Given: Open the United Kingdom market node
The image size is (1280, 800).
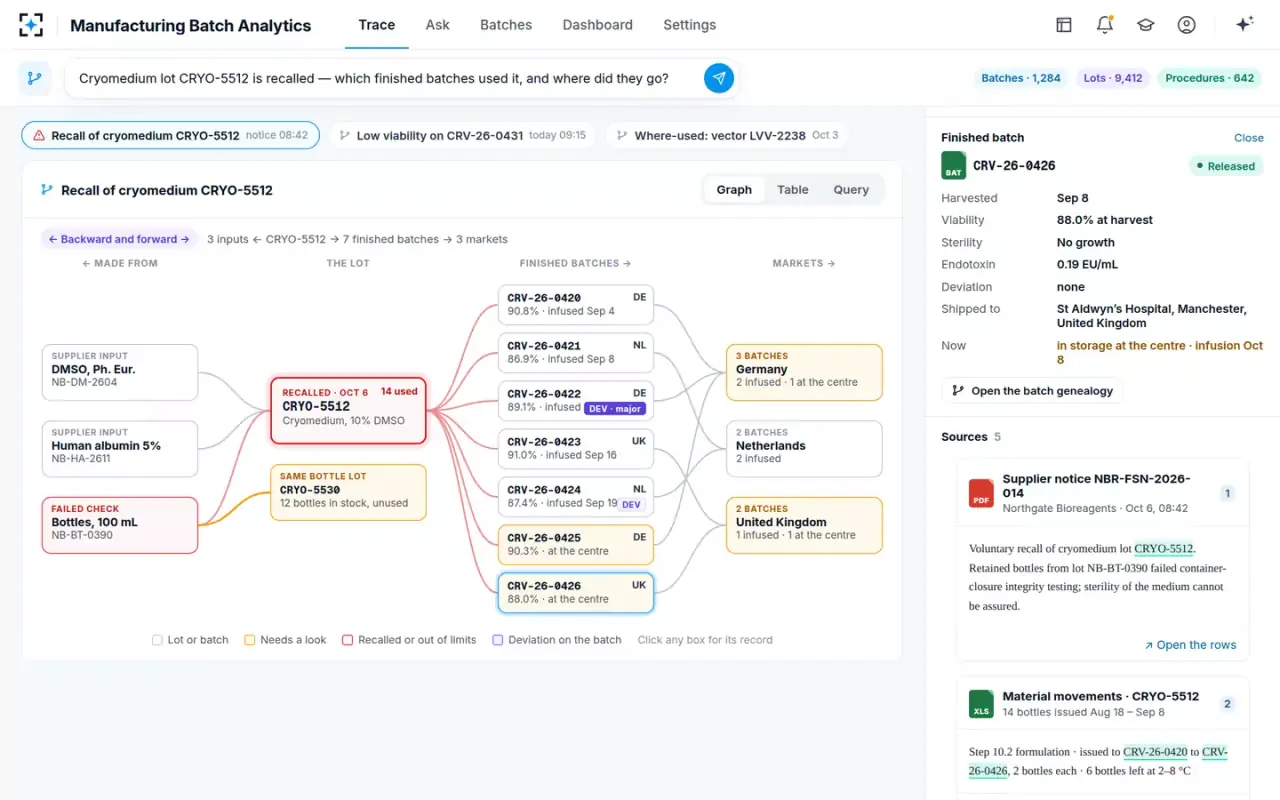Looking at the screenshot, I should [804, 525].
